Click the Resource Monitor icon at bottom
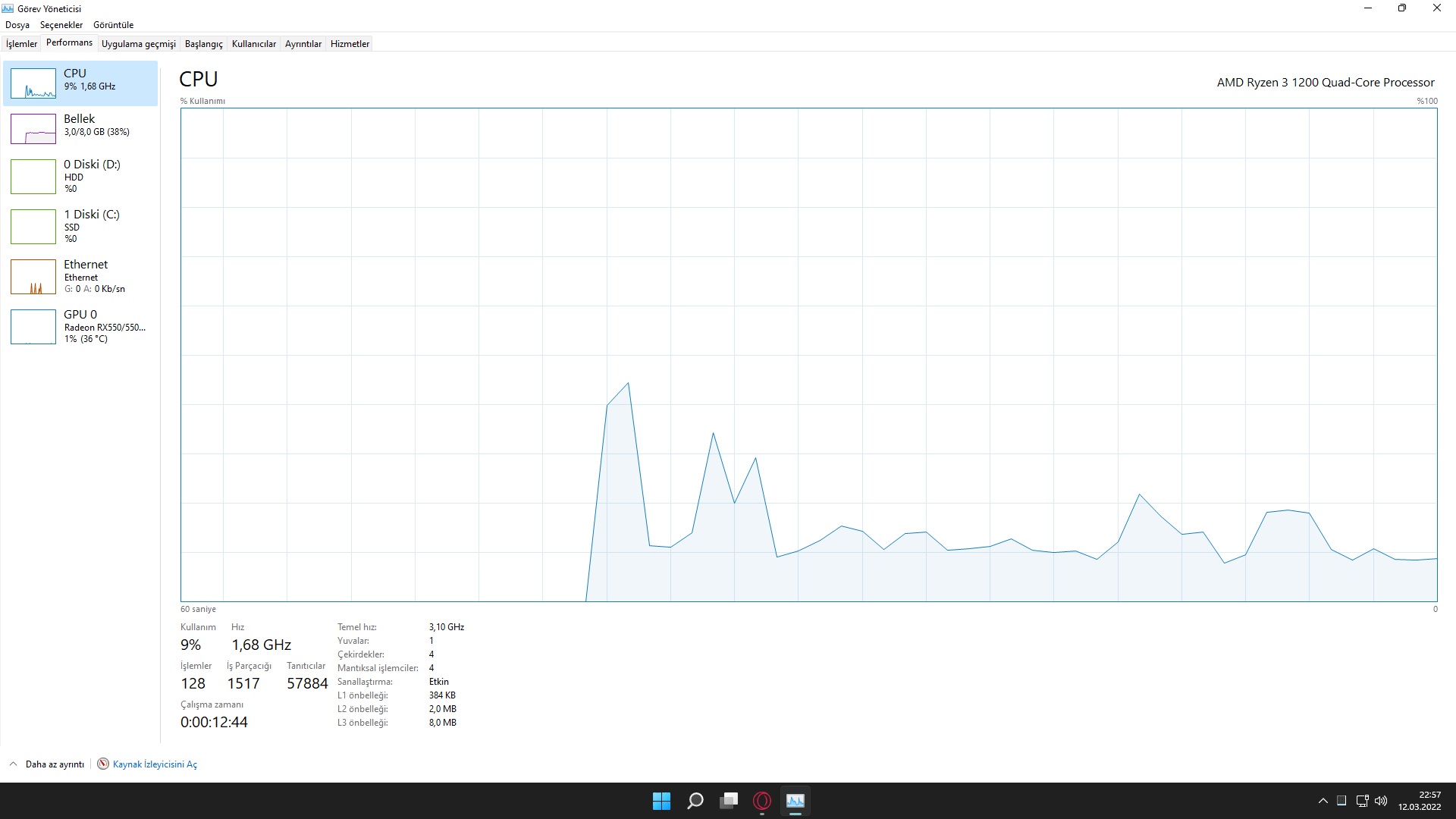The image size is (1456, 819). (x=103, y=764)
